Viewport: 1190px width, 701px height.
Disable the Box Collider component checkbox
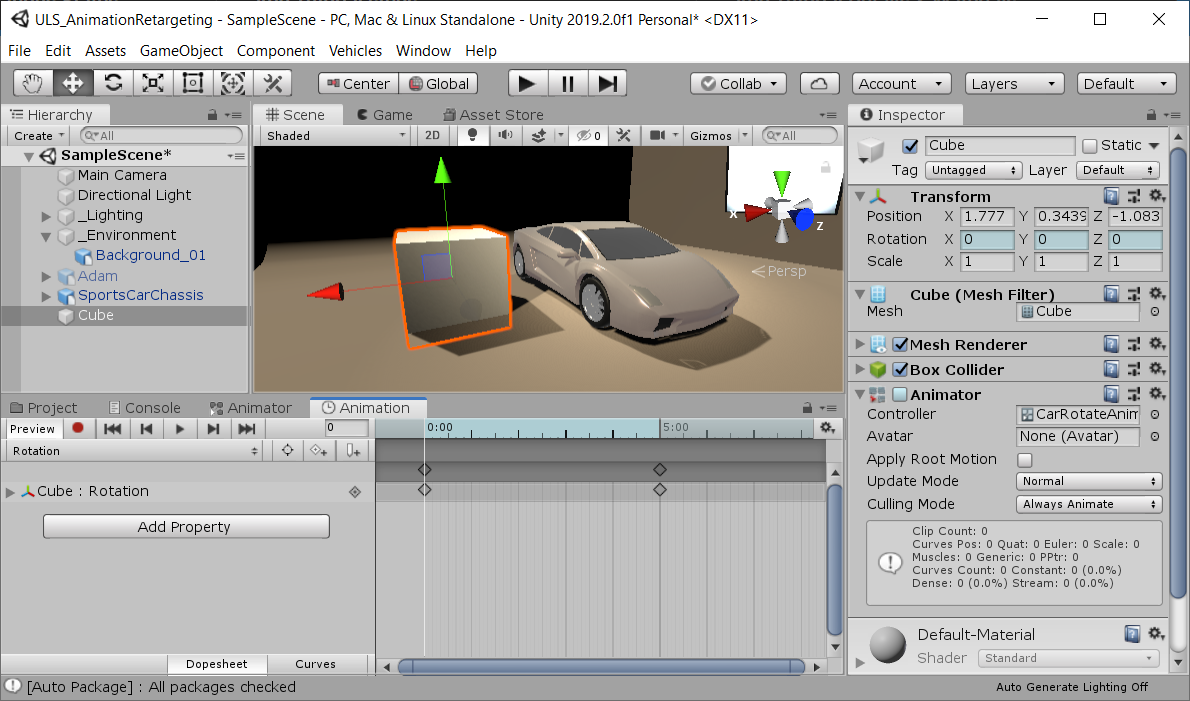900,370
